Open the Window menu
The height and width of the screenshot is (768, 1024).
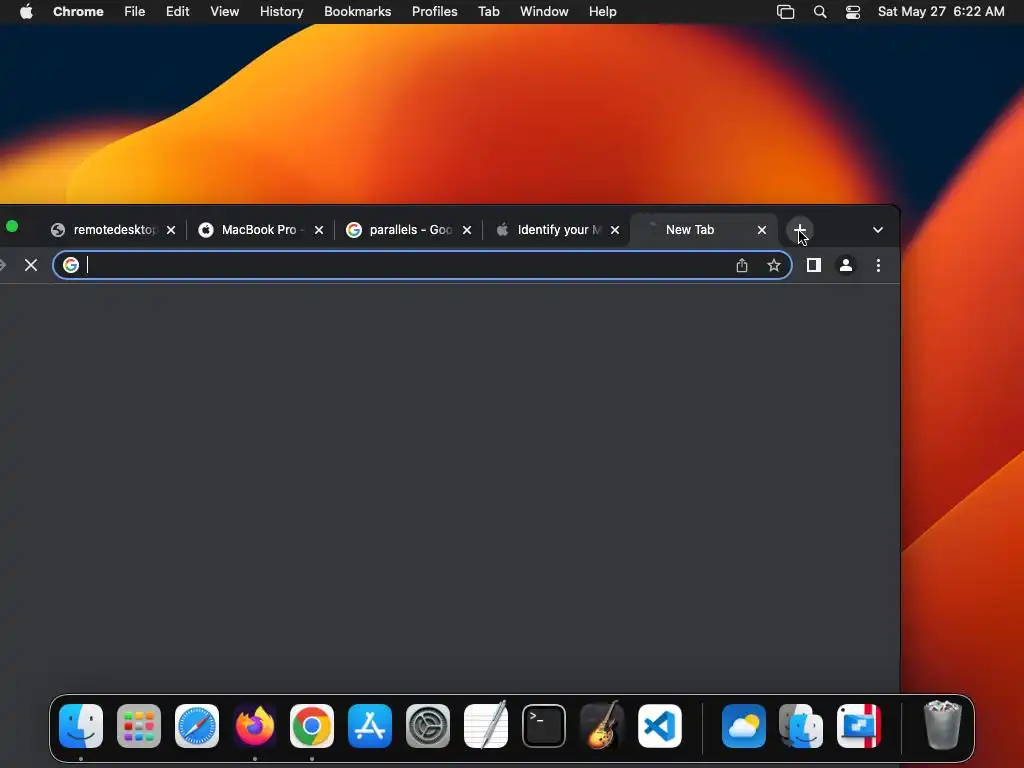tap(544, 12)
